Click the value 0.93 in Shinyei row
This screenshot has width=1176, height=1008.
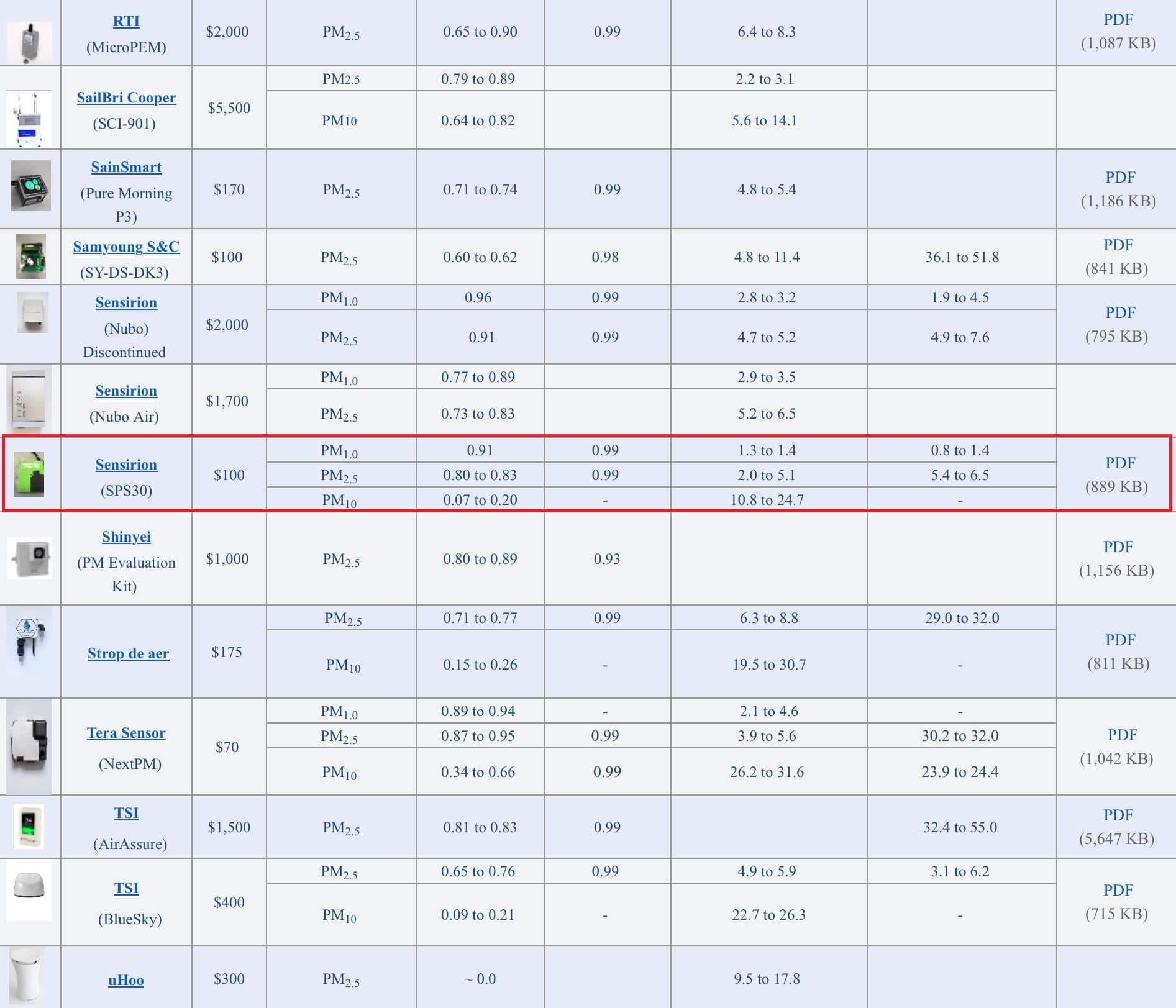607,559
